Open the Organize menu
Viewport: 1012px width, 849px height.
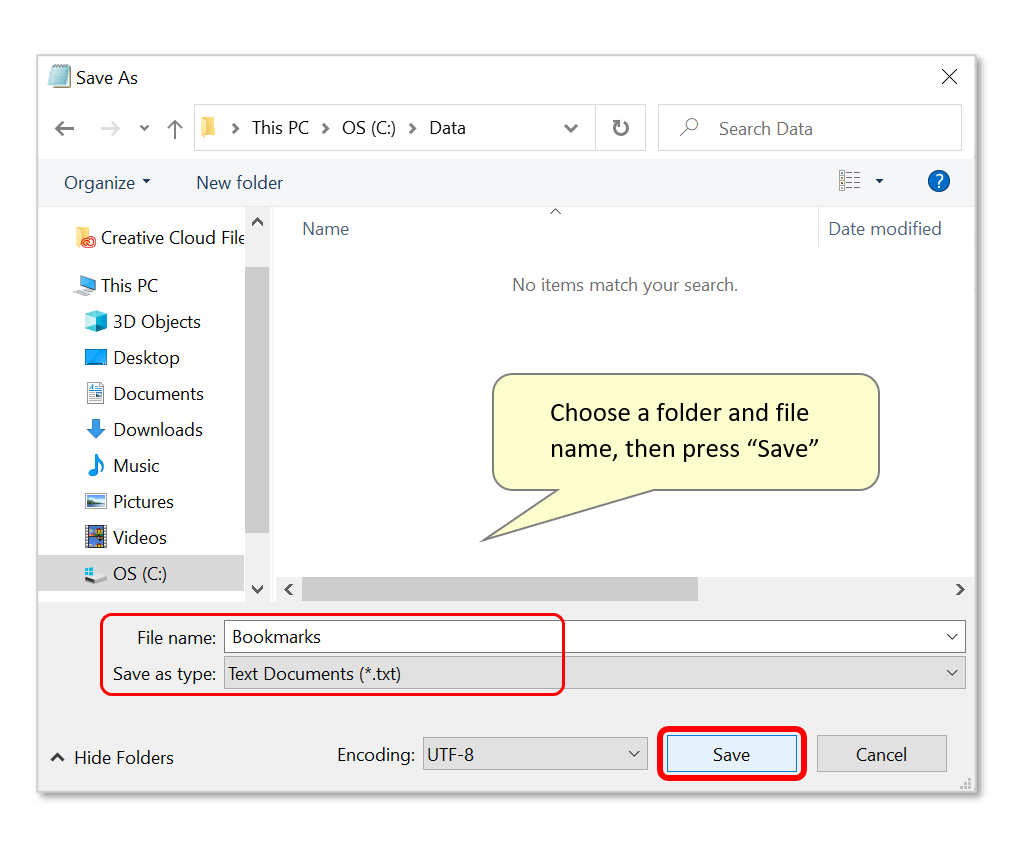coord(107,183)
